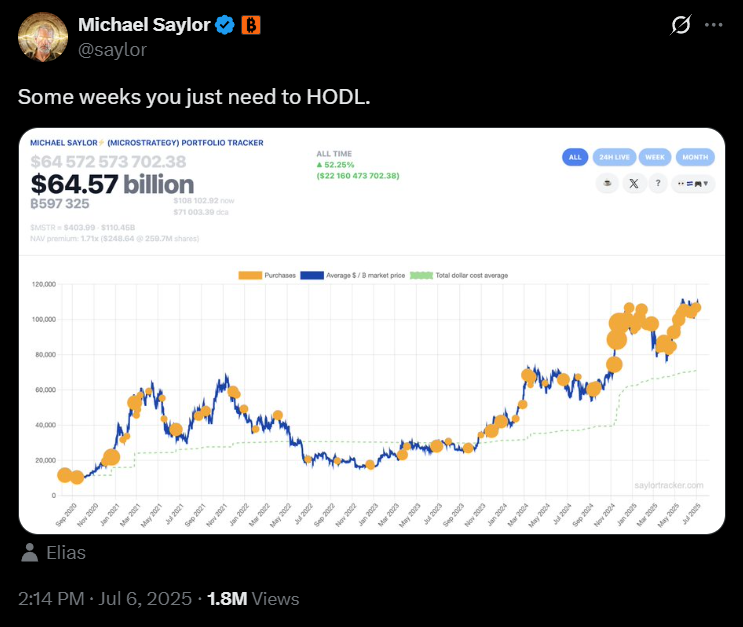Click the 2:14 PM · Jul 6, 2025 timestamp
Image resolution: width=743 pixels, height=627 pixels.
pos(105,599)
